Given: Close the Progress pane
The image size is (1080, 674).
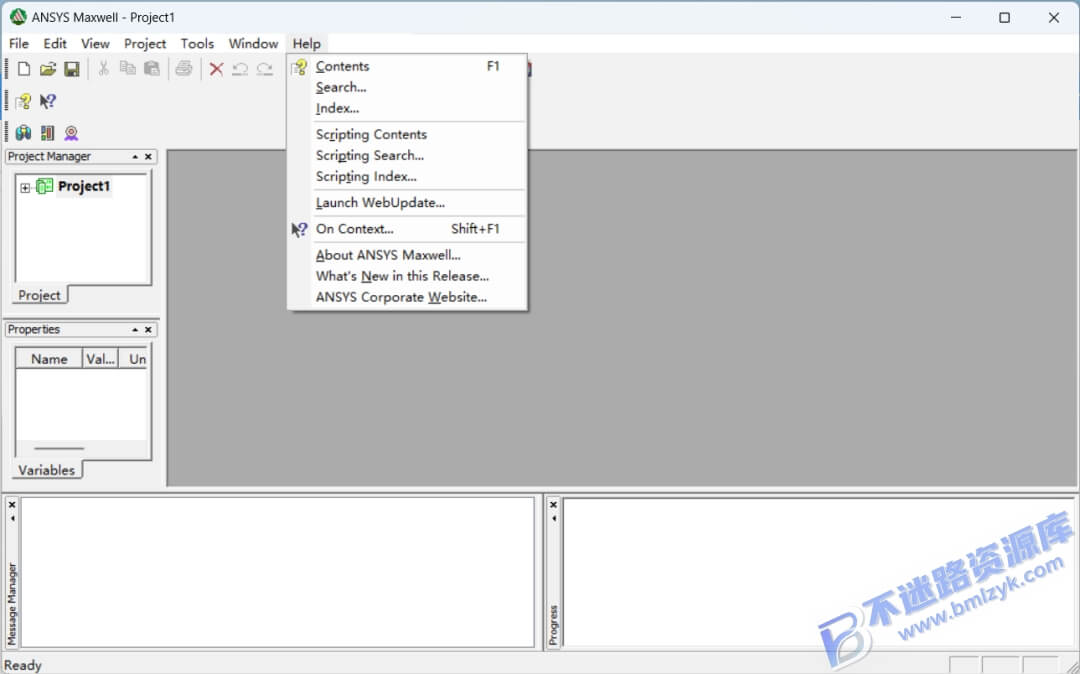Looking at the screenshot, I should click(553, 505).
